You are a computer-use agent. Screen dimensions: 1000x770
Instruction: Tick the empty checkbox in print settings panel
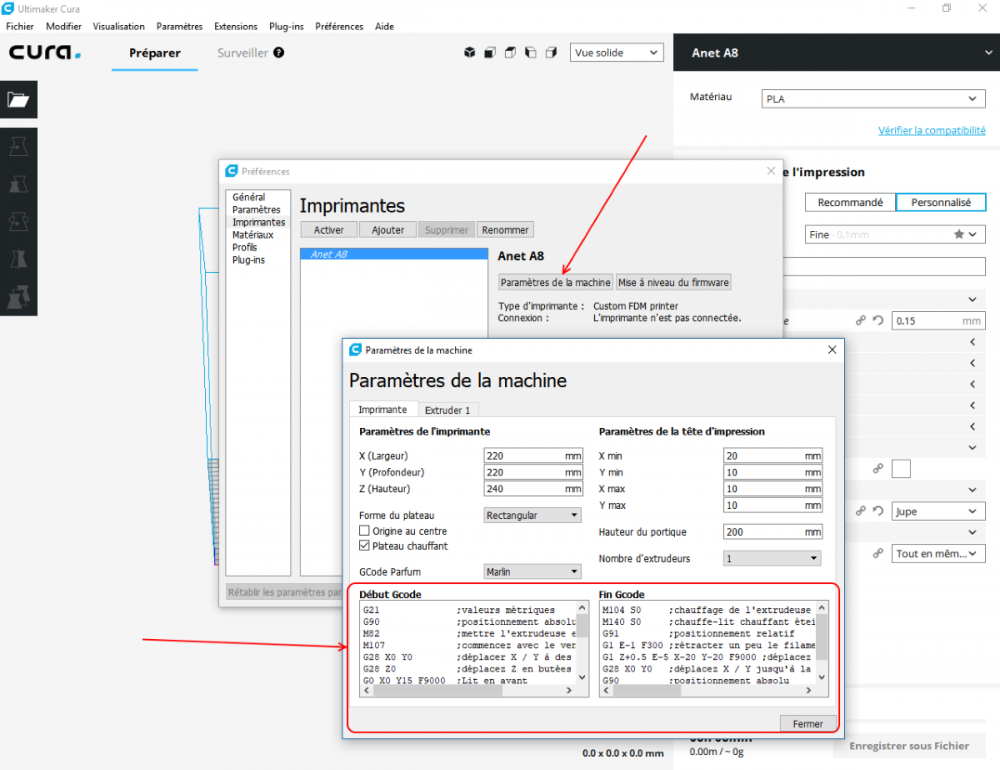[x=901, y=469]
